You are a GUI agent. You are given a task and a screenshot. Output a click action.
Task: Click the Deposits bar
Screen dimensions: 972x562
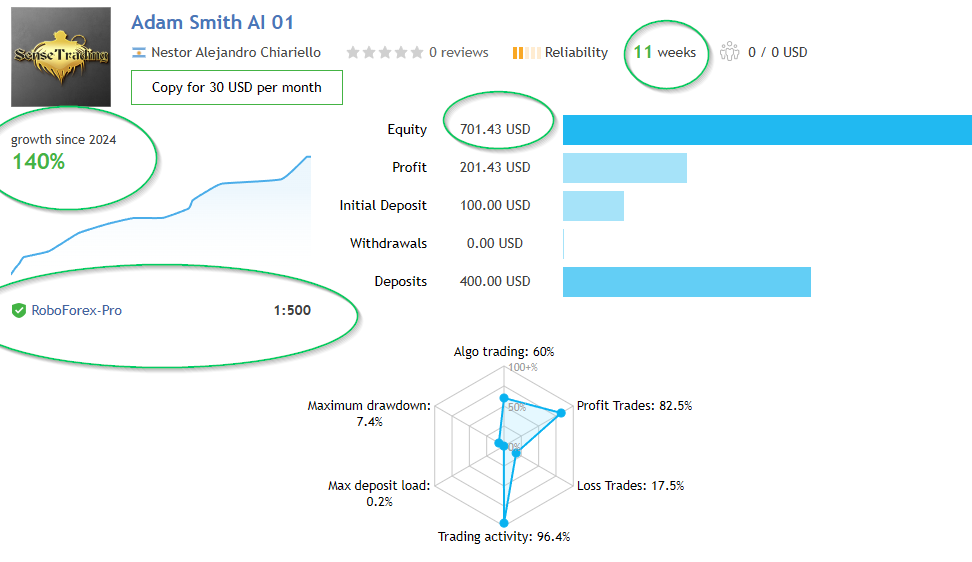click(x=687, y=281)
